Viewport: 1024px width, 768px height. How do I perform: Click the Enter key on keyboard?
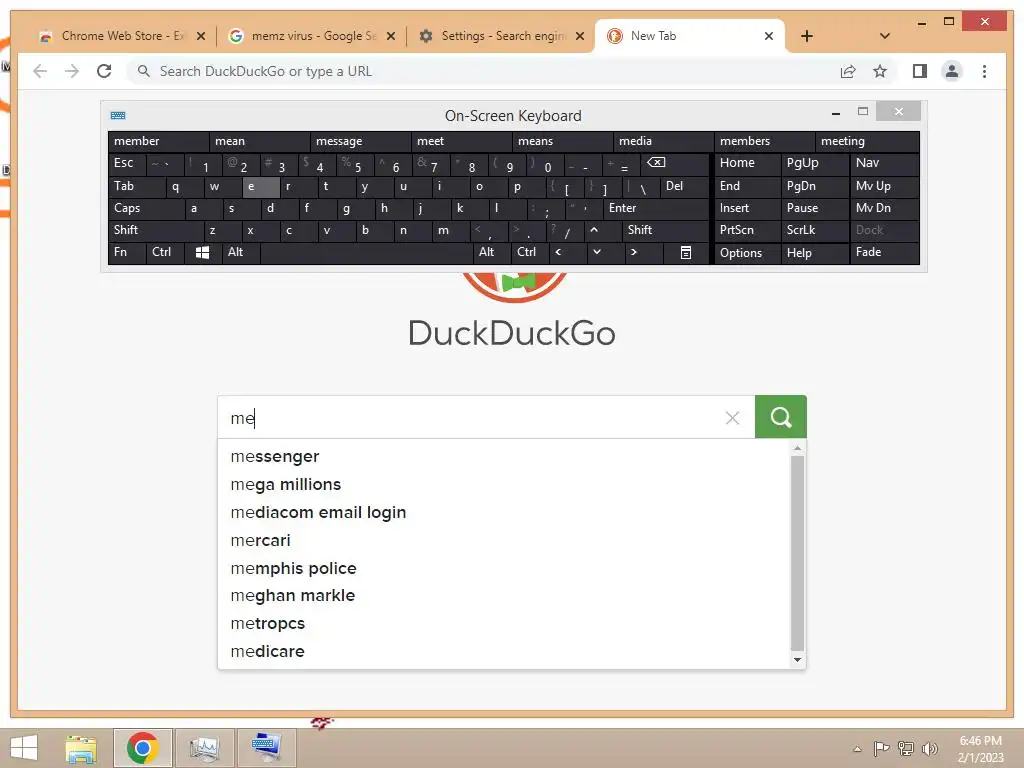click(x=656, y=208)
